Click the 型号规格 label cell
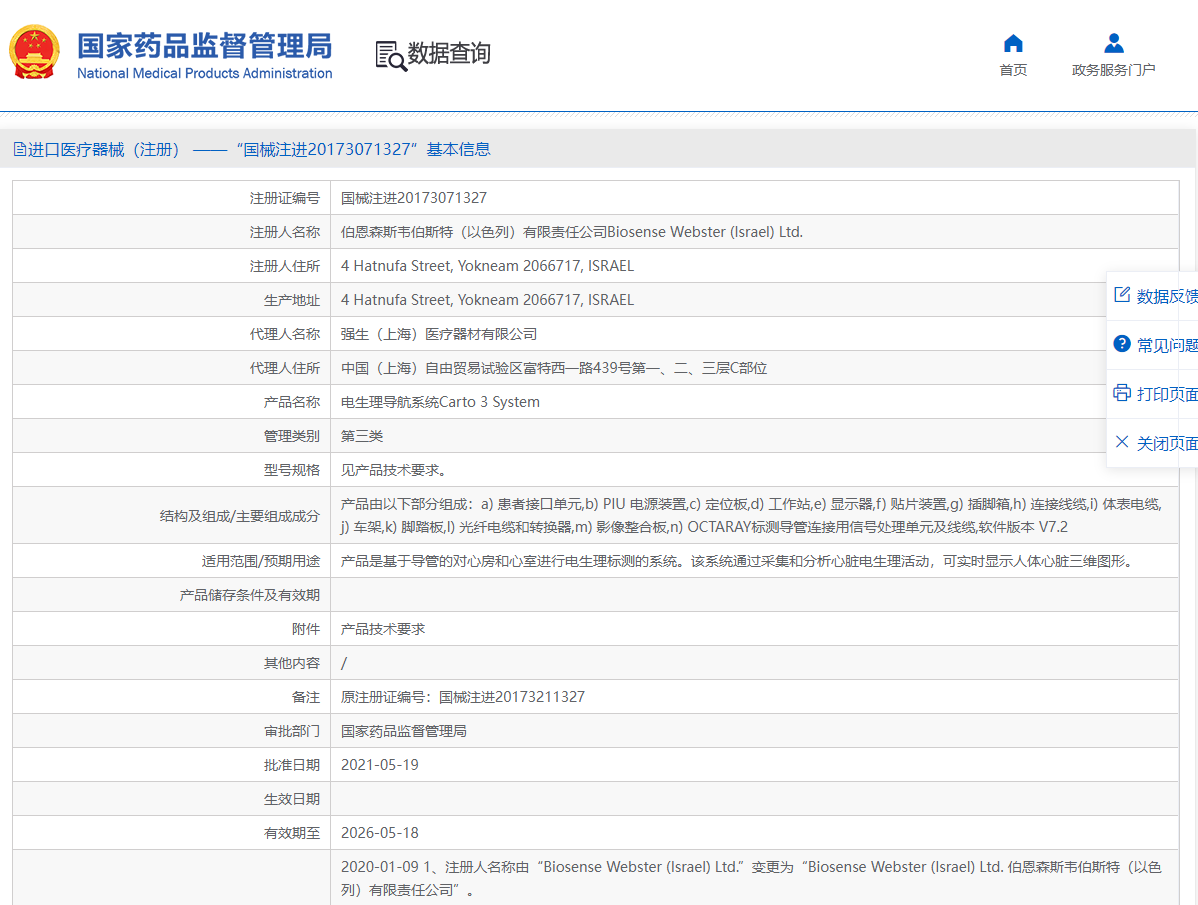The image size is (1198, 905). 171,470
